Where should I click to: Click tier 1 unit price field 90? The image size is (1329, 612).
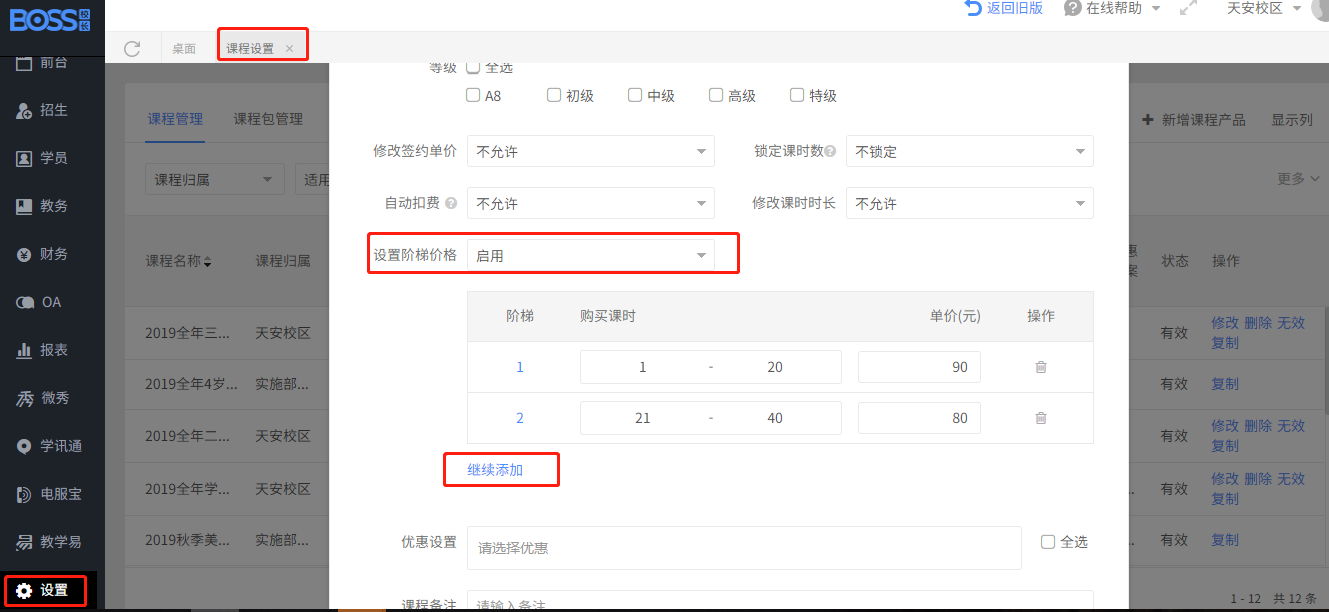point(919,367)
